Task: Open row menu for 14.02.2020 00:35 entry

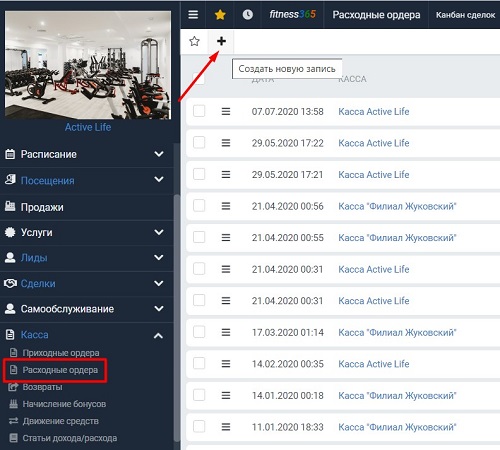Action: (x=226, y=364)
